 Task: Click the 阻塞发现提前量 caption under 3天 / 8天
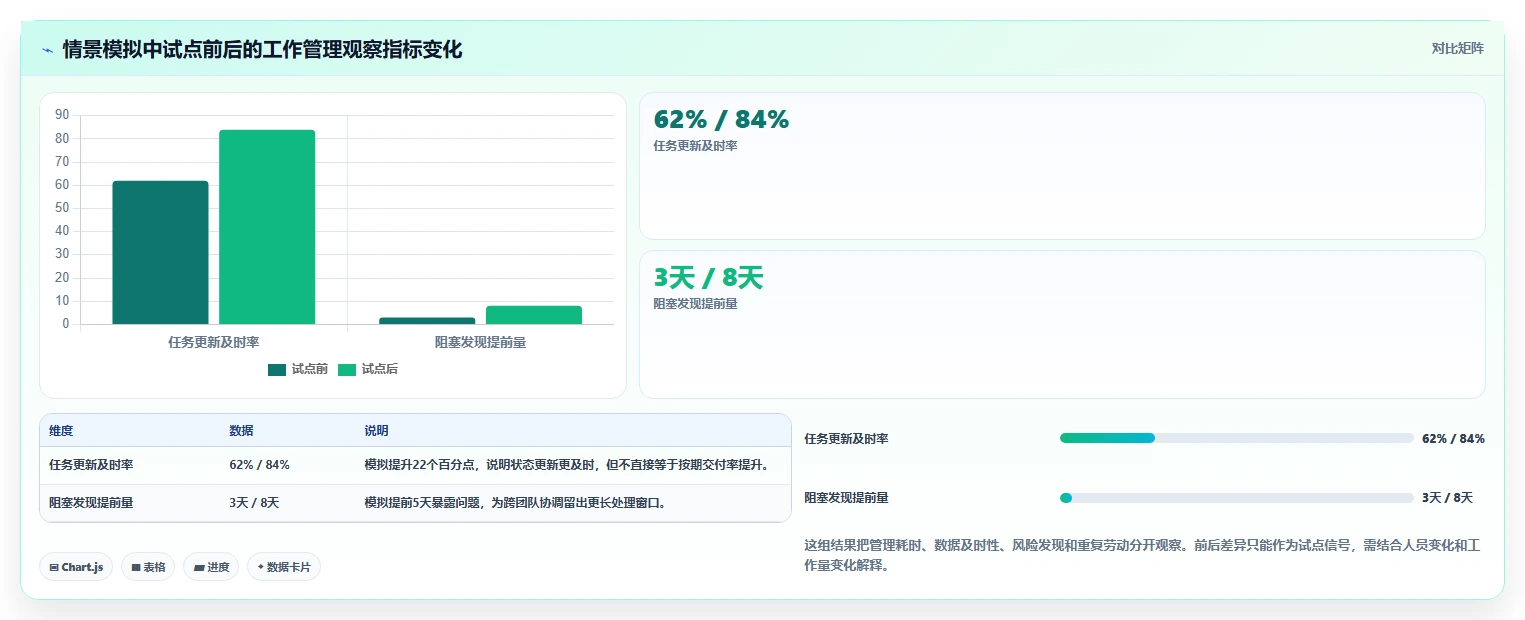pyautogui.click(x=695, y=304)
